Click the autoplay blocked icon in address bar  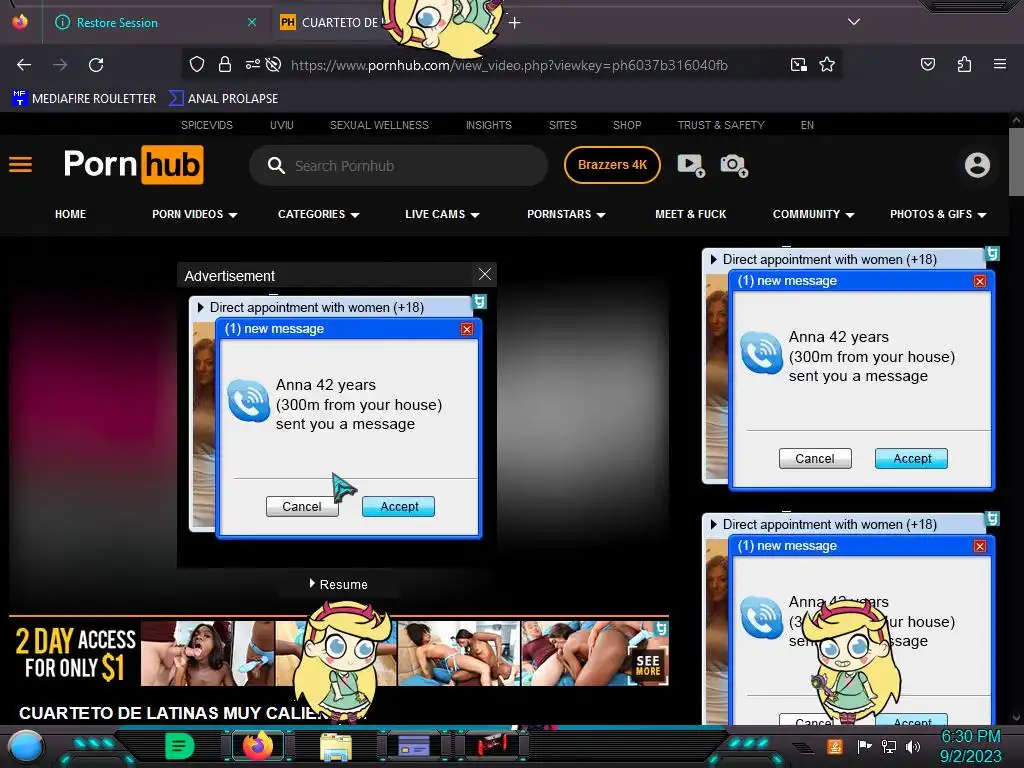coord(274,64)
